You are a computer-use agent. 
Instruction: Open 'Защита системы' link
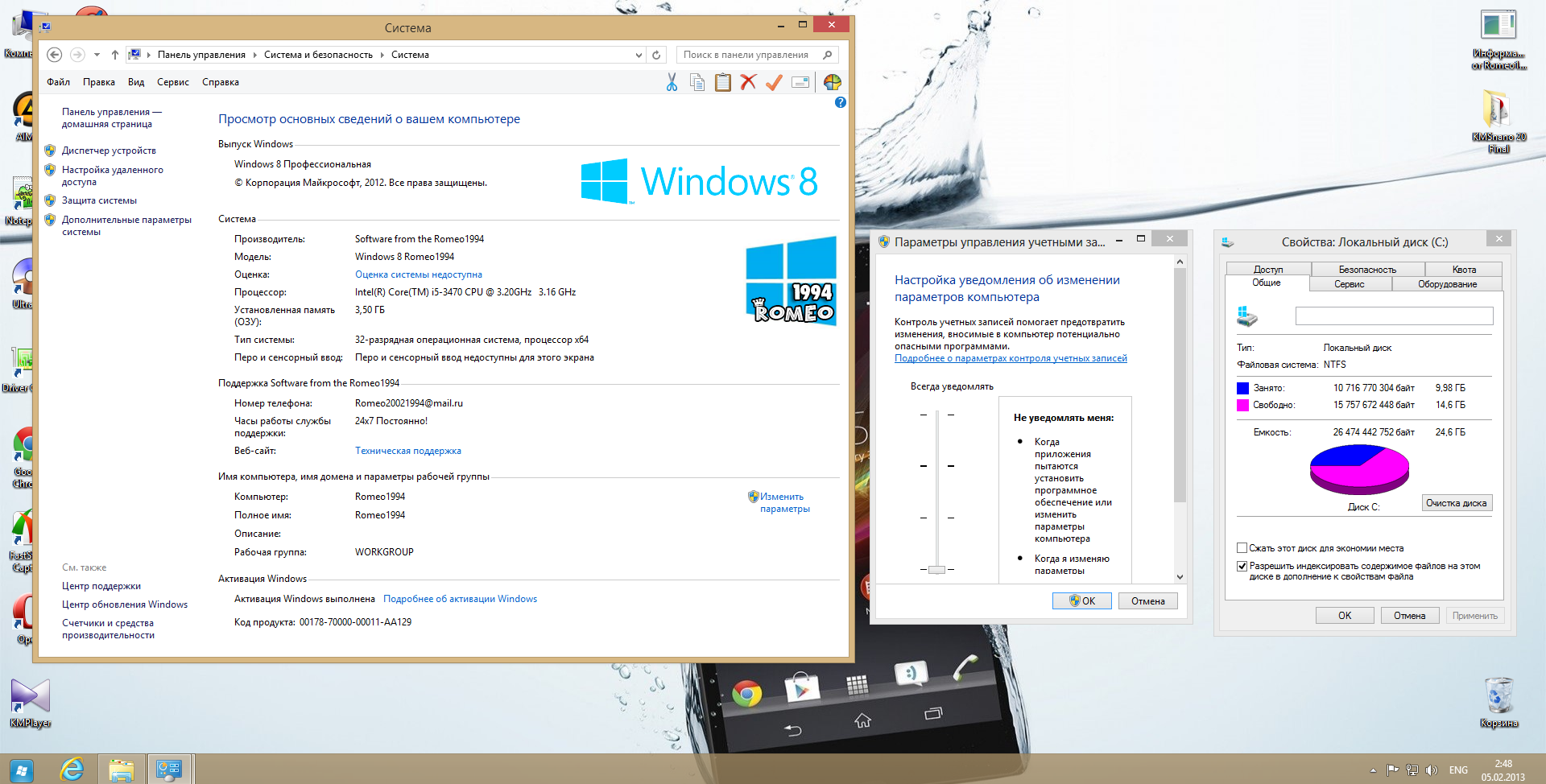[99, 200]
